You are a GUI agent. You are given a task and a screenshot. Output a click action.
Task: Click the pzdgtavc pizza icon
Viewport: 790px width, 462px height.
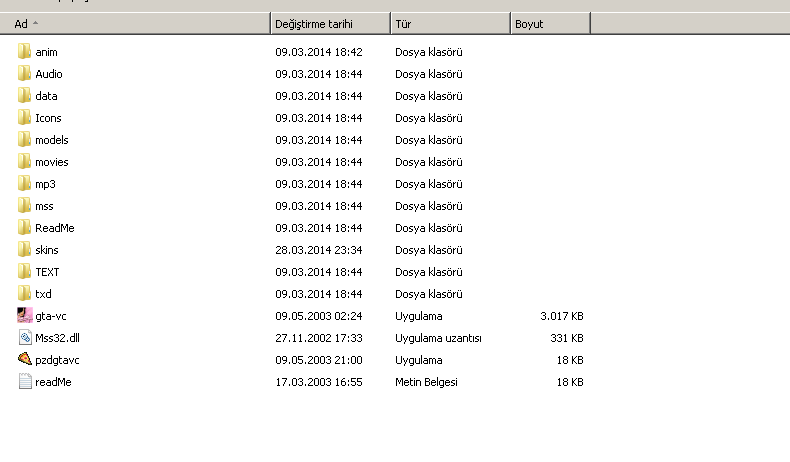click(x=25, y=359)
